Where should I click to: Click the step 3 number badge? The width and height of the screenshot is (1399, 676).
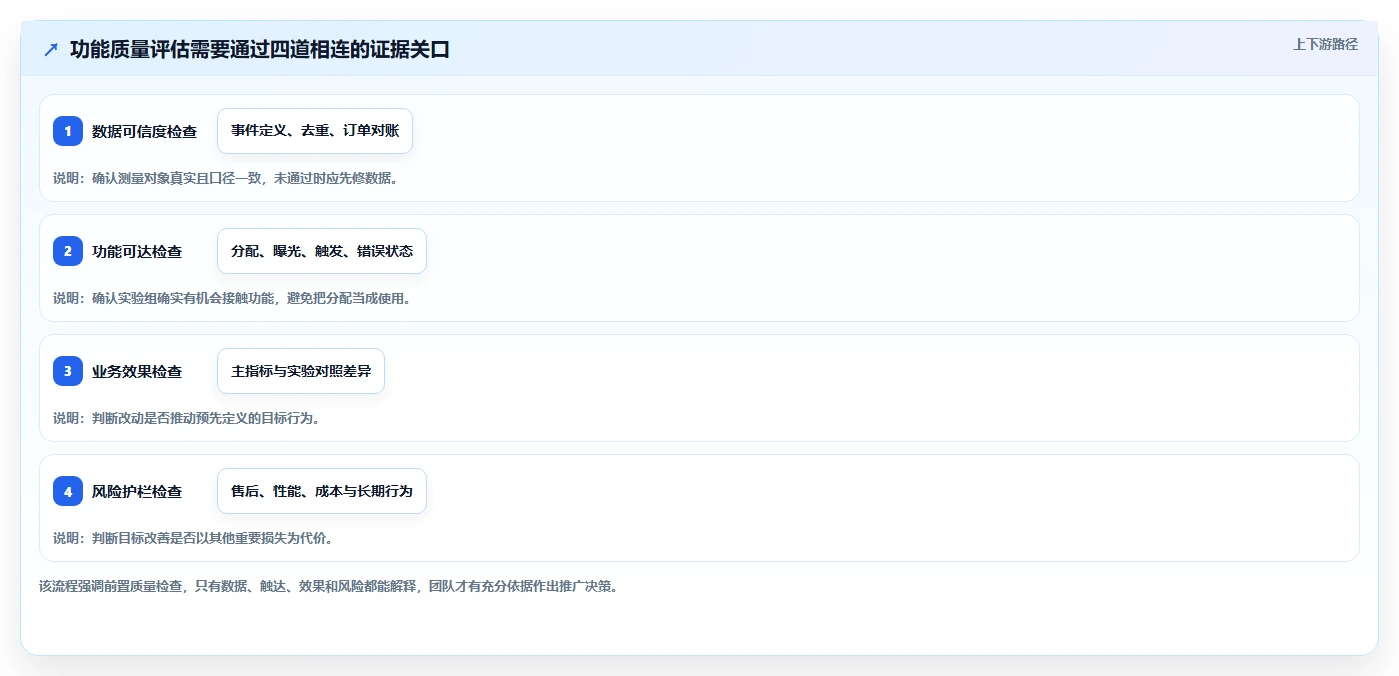click(x=68, y=371)
